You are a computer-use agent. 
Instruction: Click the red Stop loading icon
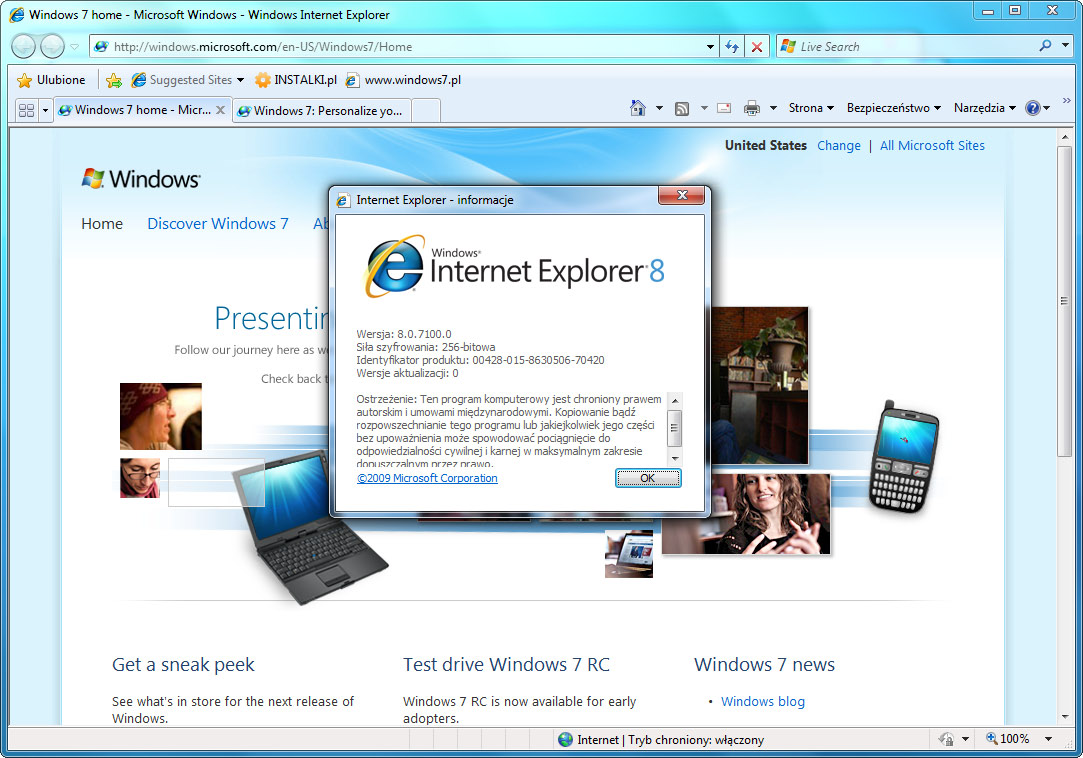[757, 47]
